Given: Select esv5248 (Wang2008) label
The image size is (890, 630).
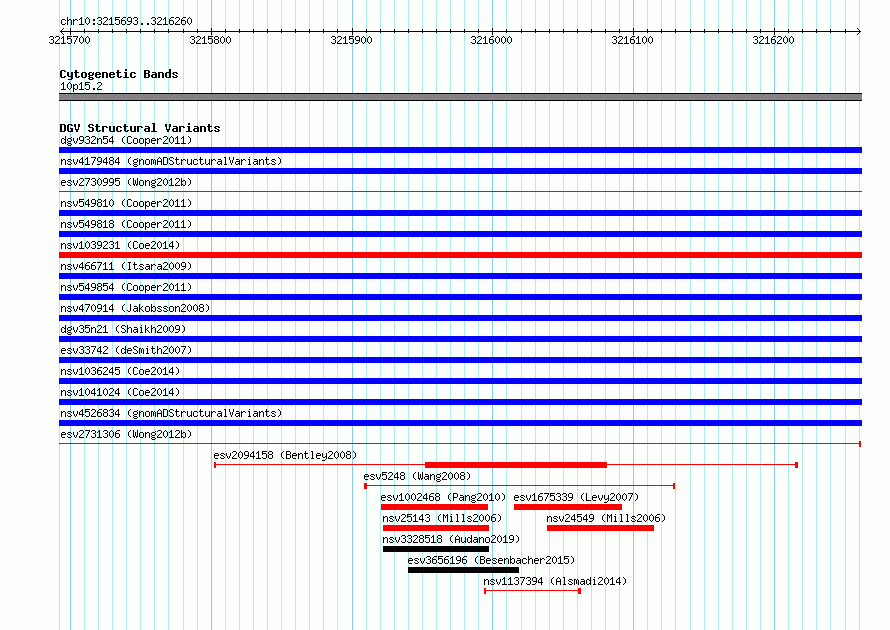Looking at the screenshot, I should 417,476.
